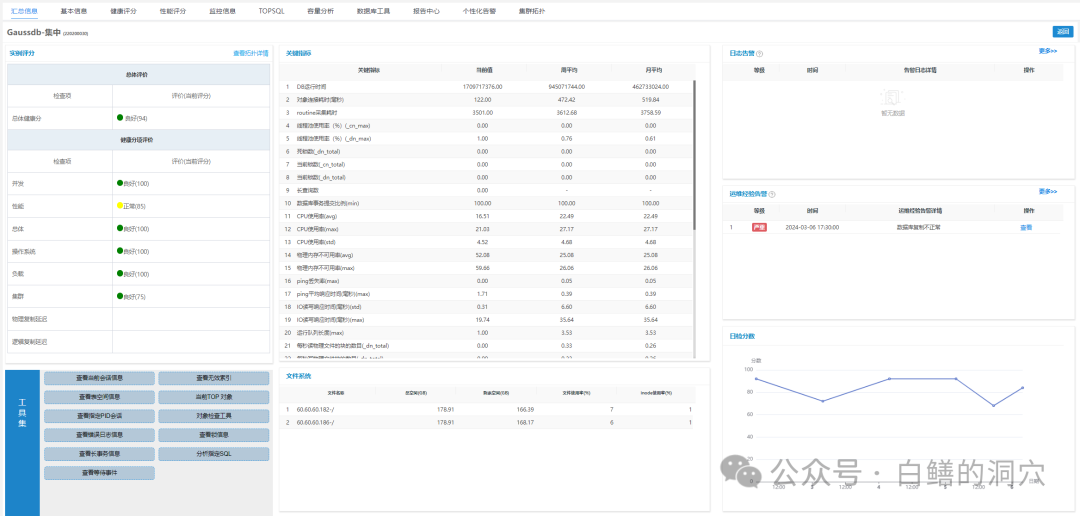Click the help icon beside 运维经验告警
The height and width of the screenshot is (516, 1080).
tap(772, 194)
